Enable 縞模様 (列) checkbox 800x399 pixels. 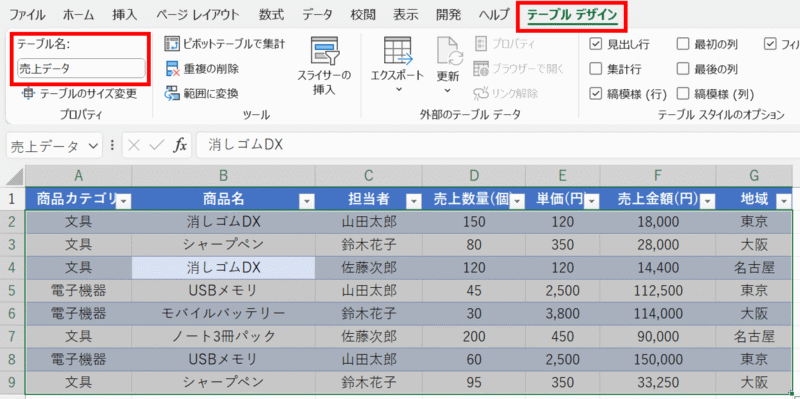683,93
